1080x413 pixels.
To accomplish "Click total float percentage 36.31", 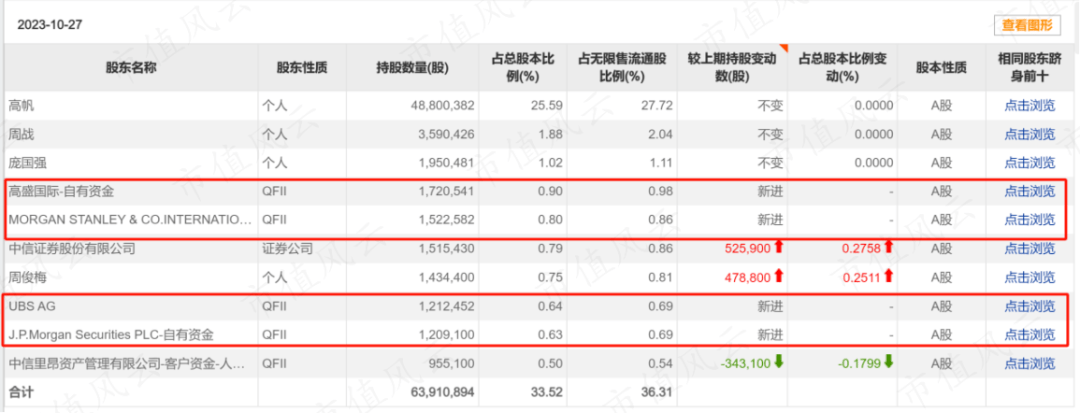I will [657, 392].
